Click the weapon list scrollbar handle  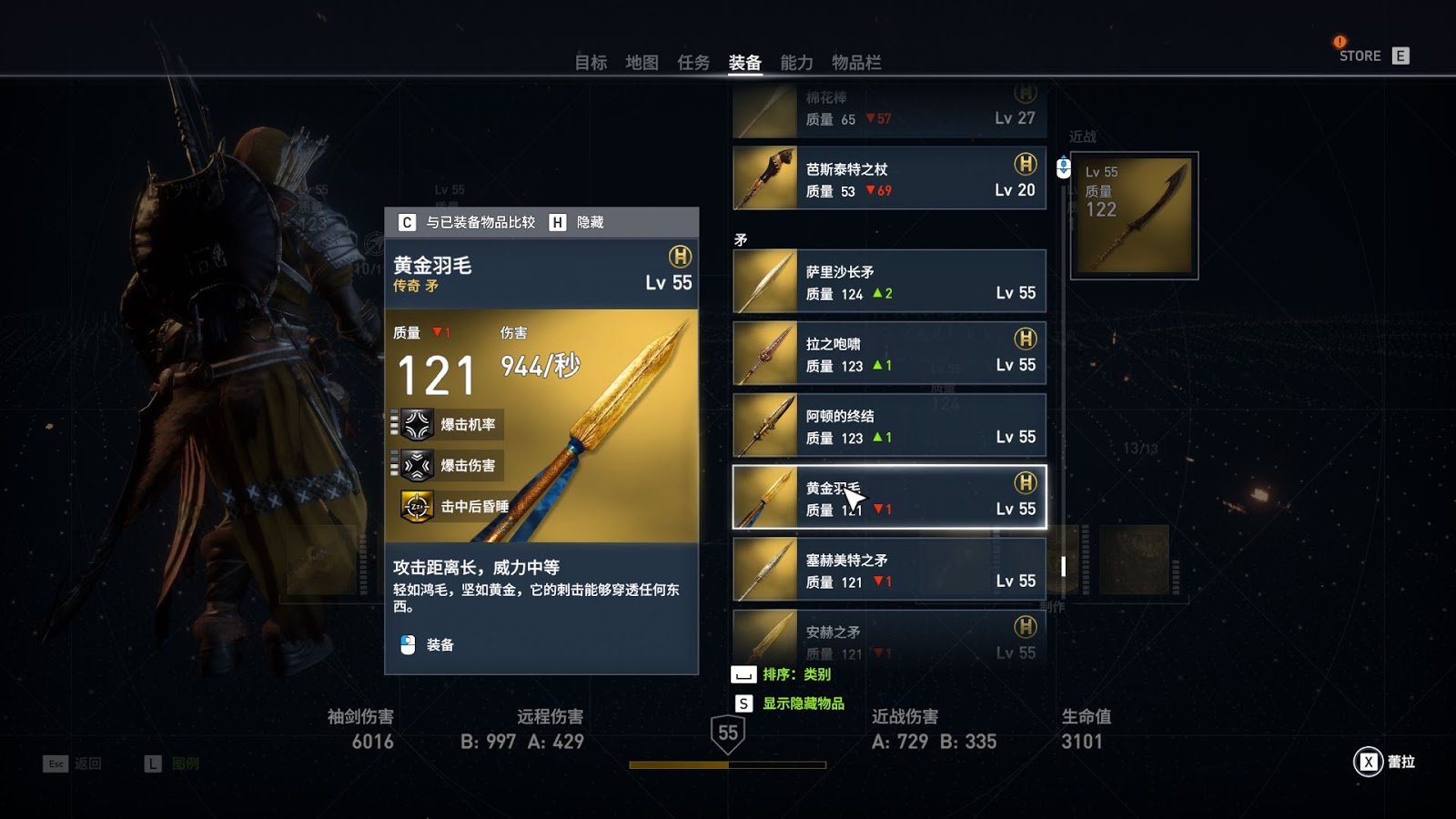1063,566
